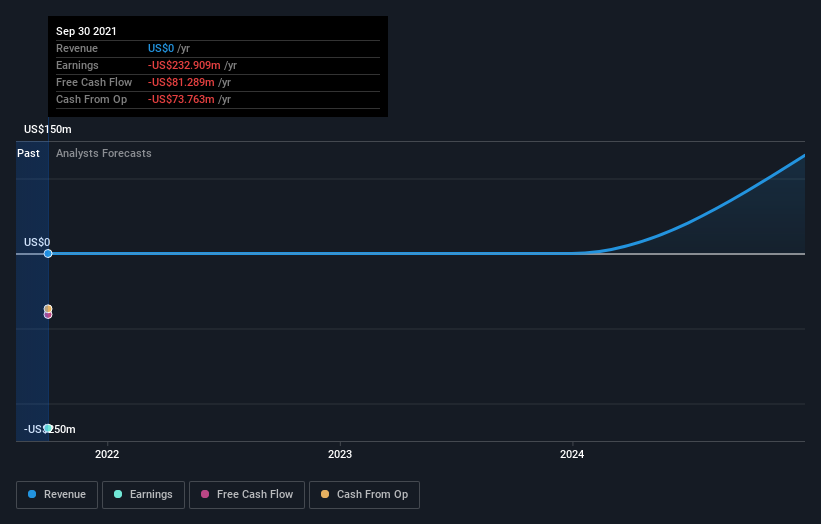Toggle the Cash From Op legend button

pyautogui.click(x=364, y=495)
